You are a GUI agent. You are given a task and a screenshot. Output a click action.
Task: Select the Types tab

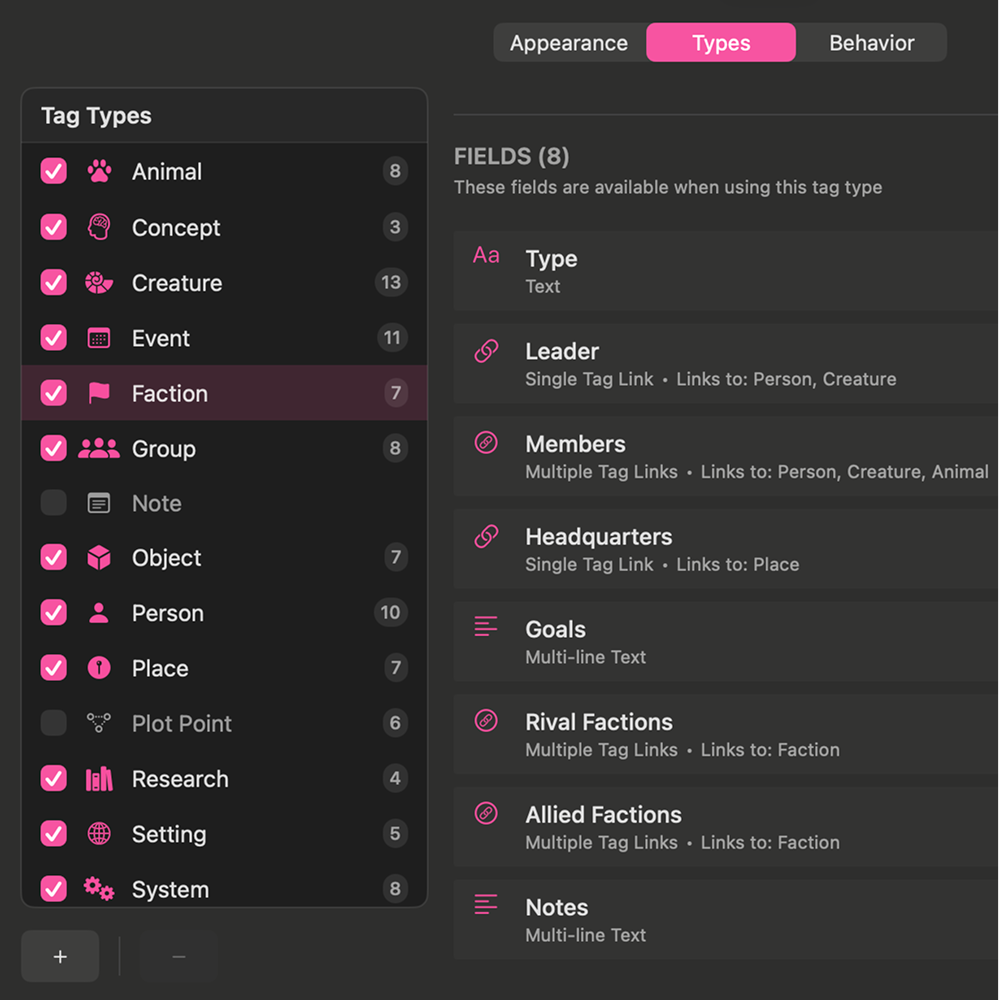click(x=720, y=42)
